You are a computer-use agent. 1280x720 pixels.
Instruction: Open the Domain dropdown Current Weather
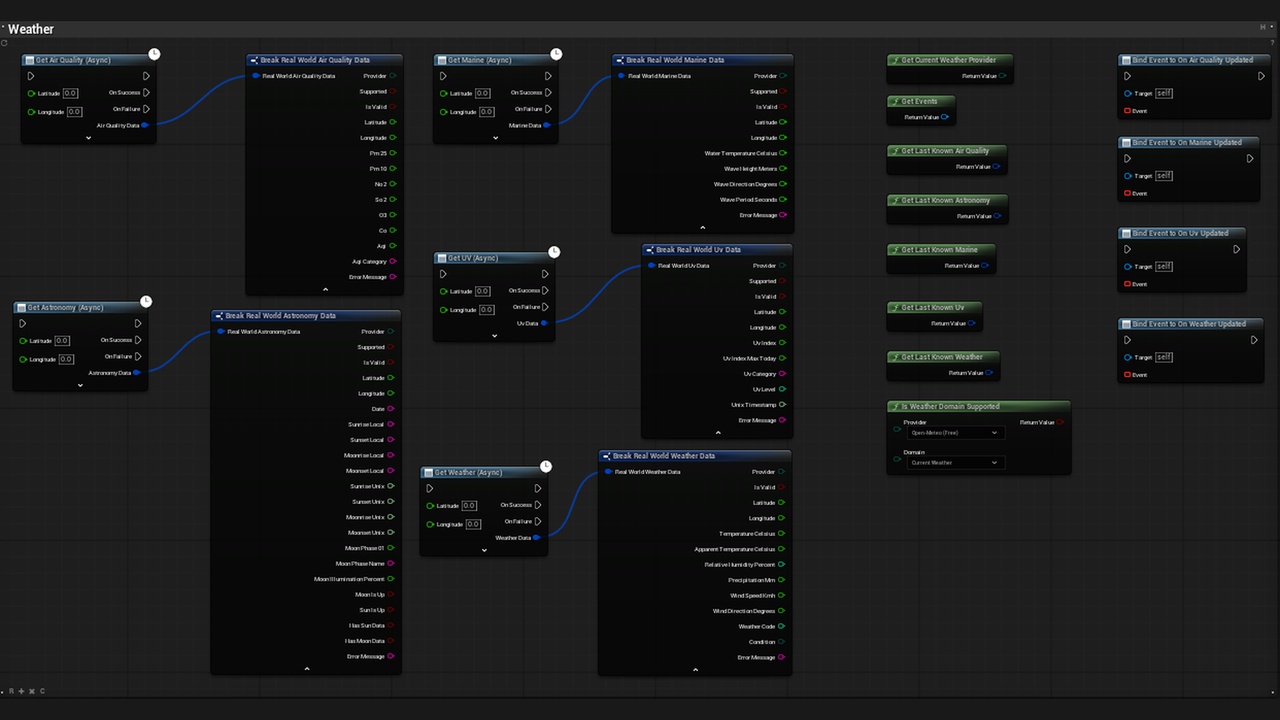953,463
